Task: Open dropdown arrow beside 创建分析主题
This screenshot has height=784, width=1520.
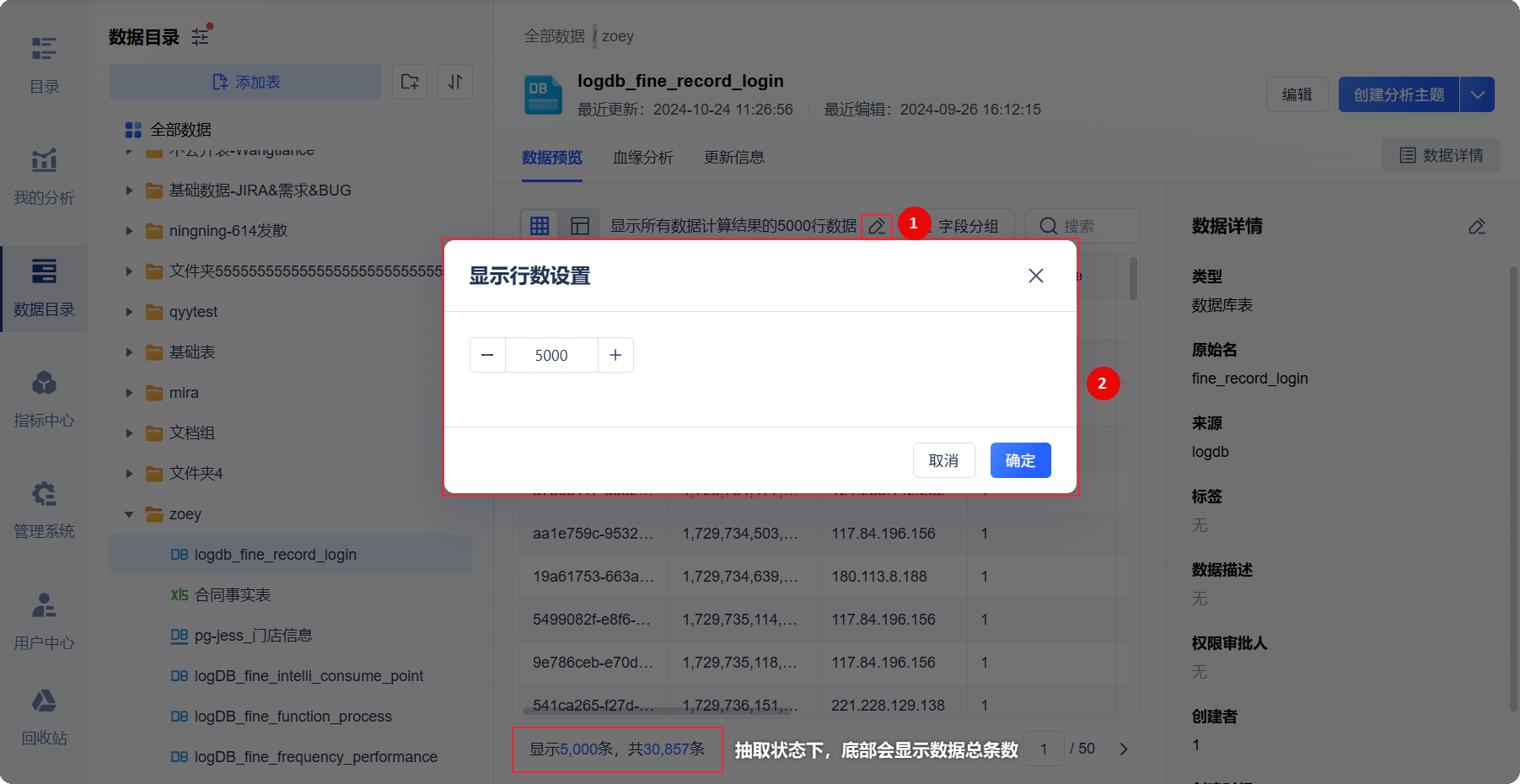Action: click(1478, 94)
